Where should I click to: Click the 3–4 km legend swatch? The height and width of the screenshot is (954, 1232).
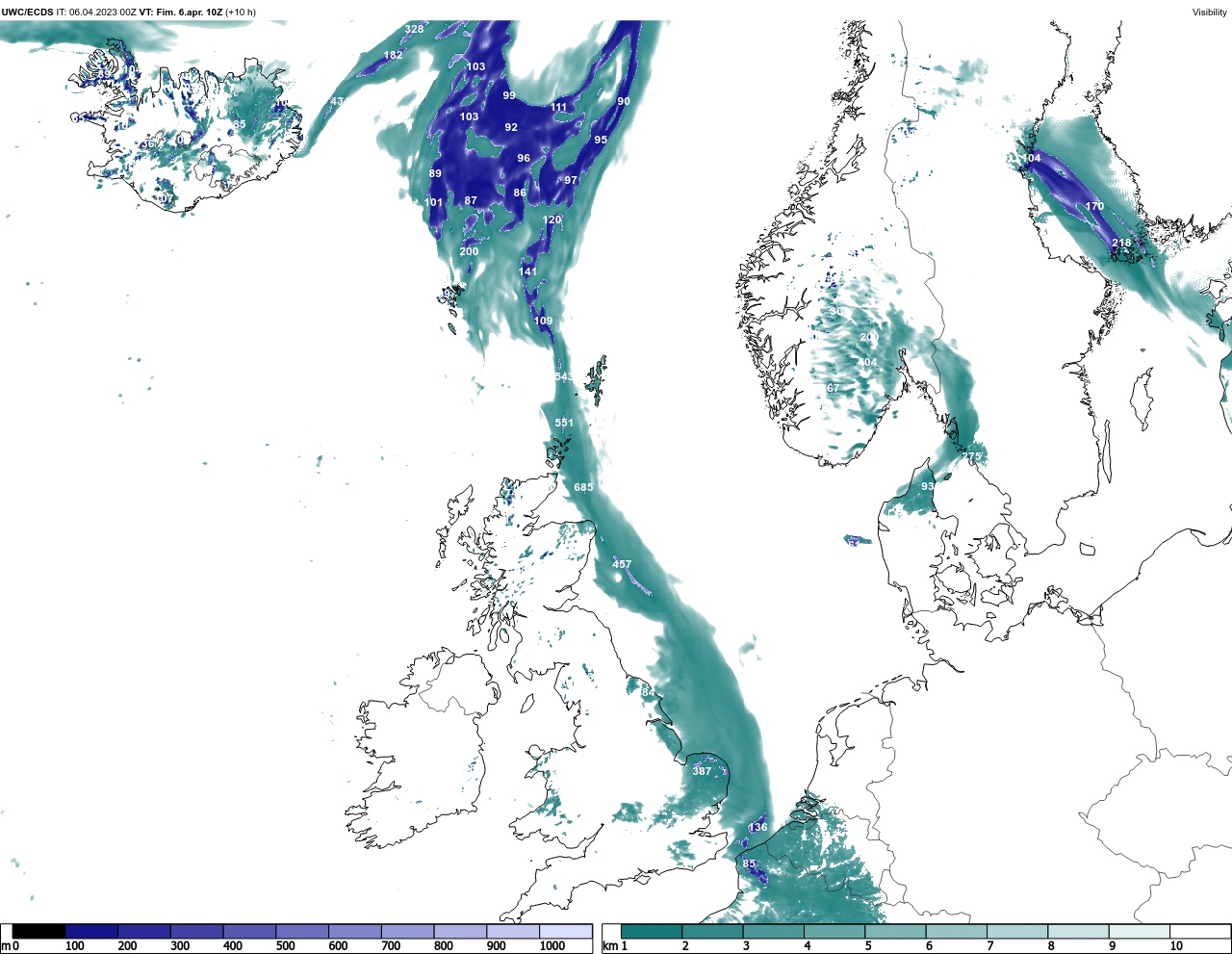coord(774,932)
